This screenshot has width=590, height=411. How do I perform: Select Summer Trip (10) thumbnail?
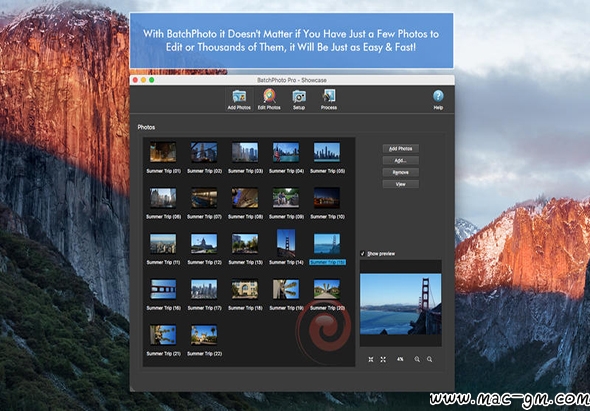[x=327, y=198]
